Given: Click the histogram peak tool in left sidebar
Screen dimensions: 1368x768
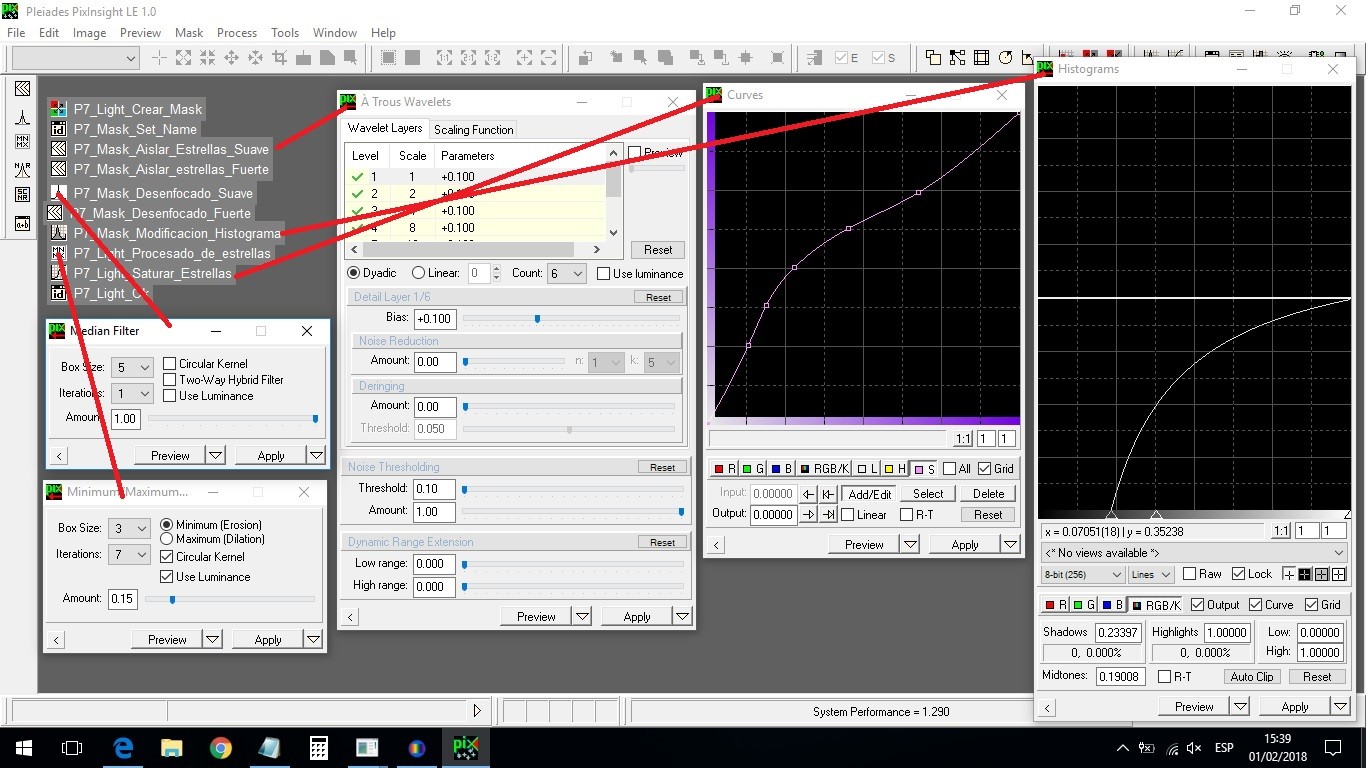Looking at the screenshot, I should coord(22,116).
